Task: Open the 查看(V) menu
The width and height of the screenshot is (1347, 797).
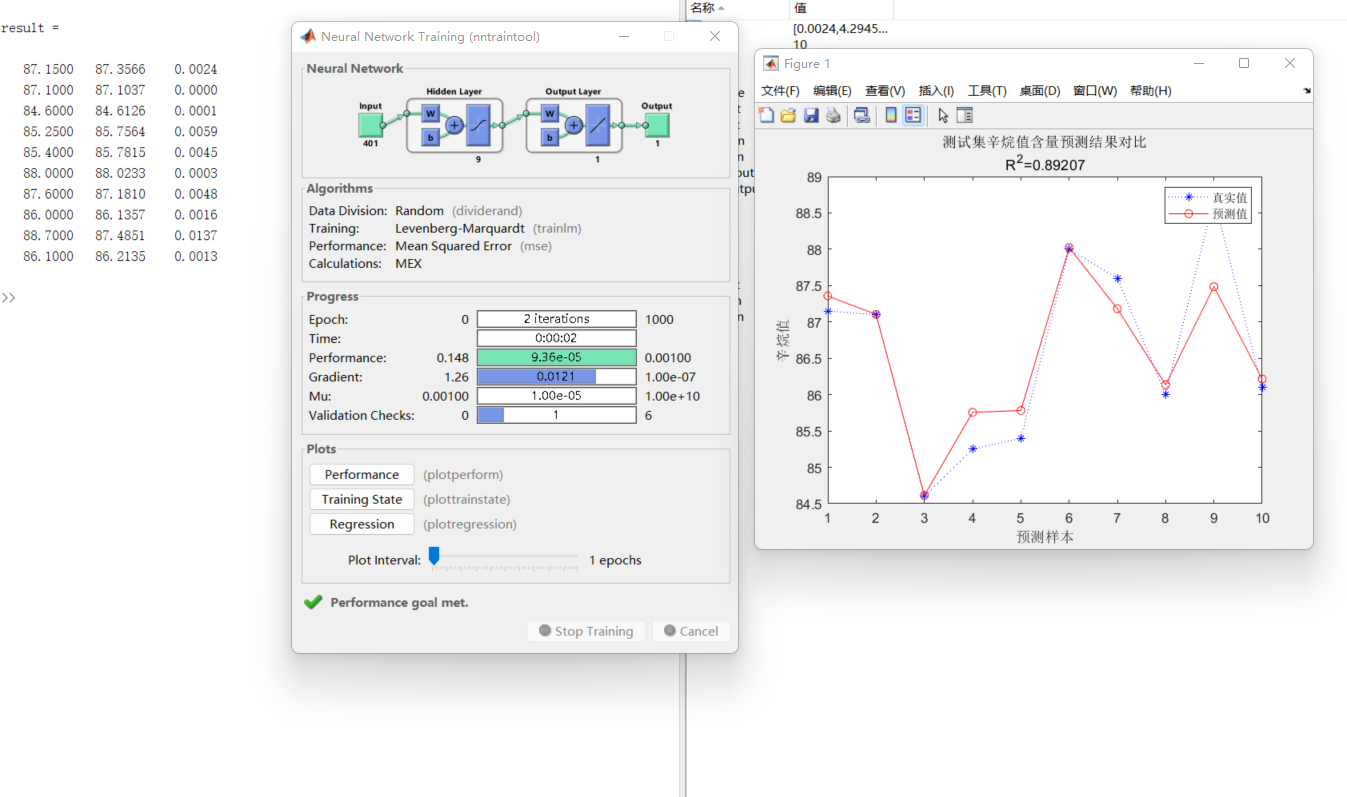Action: [x=885, y=91]
